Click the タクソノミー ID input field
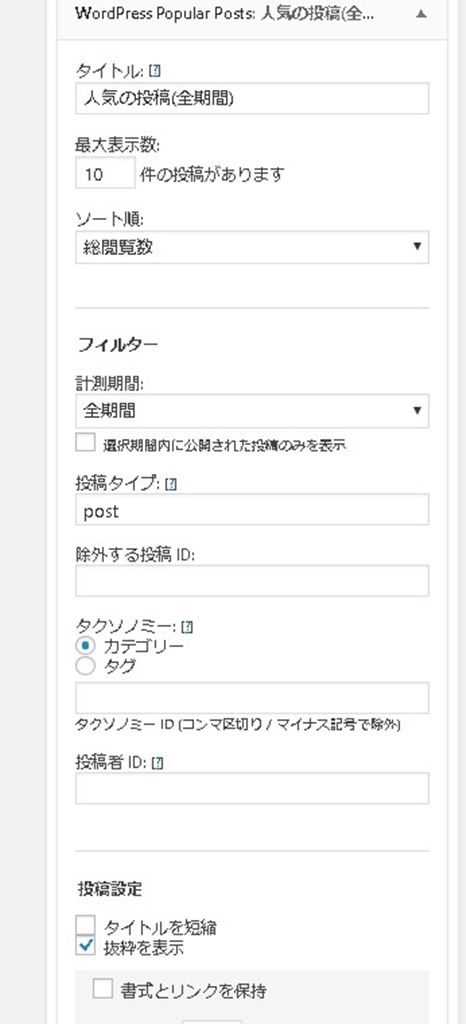The height and width of the screenshot is (1024, 466). pos(252,698)
